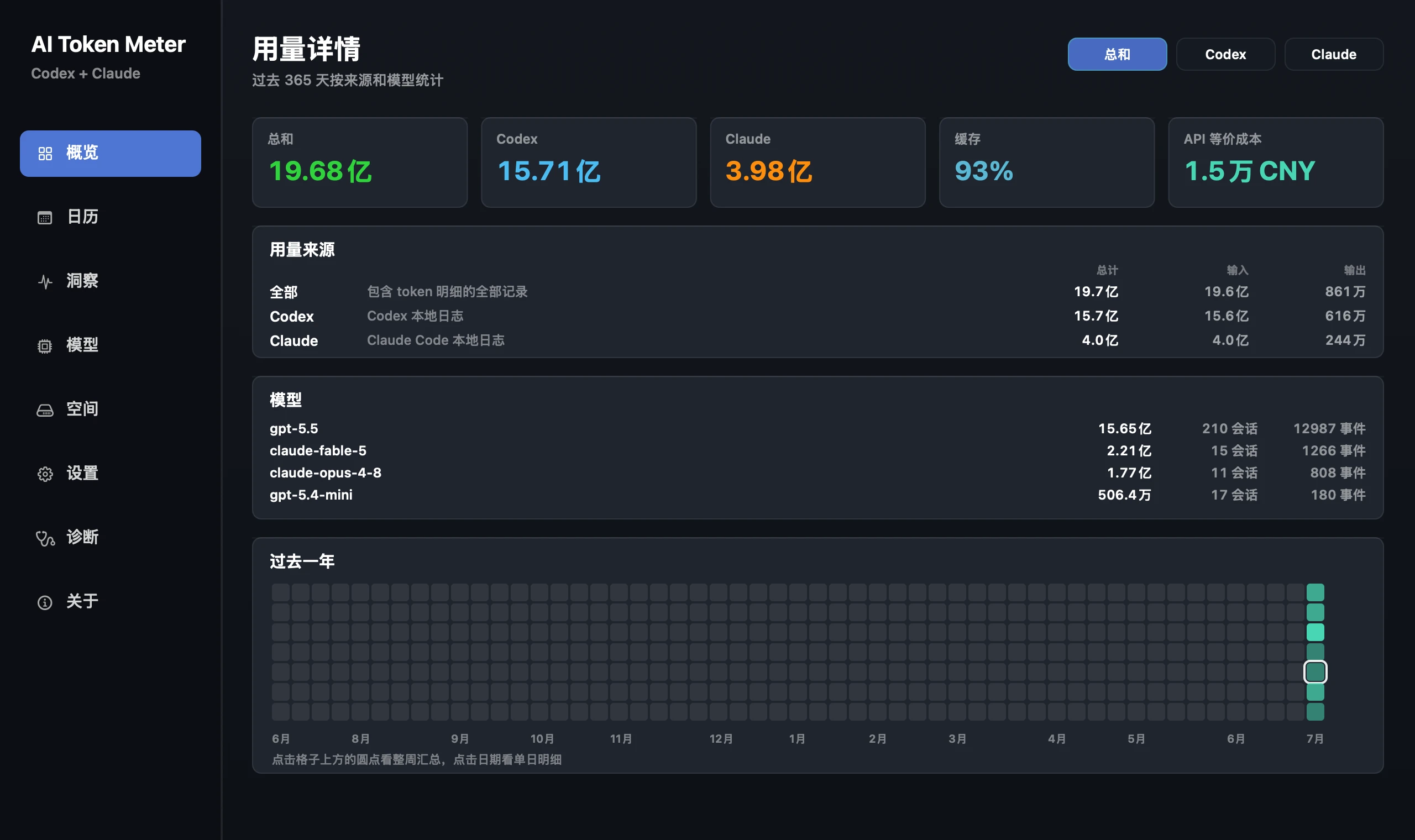Switch to the Codex filter tab
The height and width of the screenshot is (840, 1415).
(x=1225, y=54)
